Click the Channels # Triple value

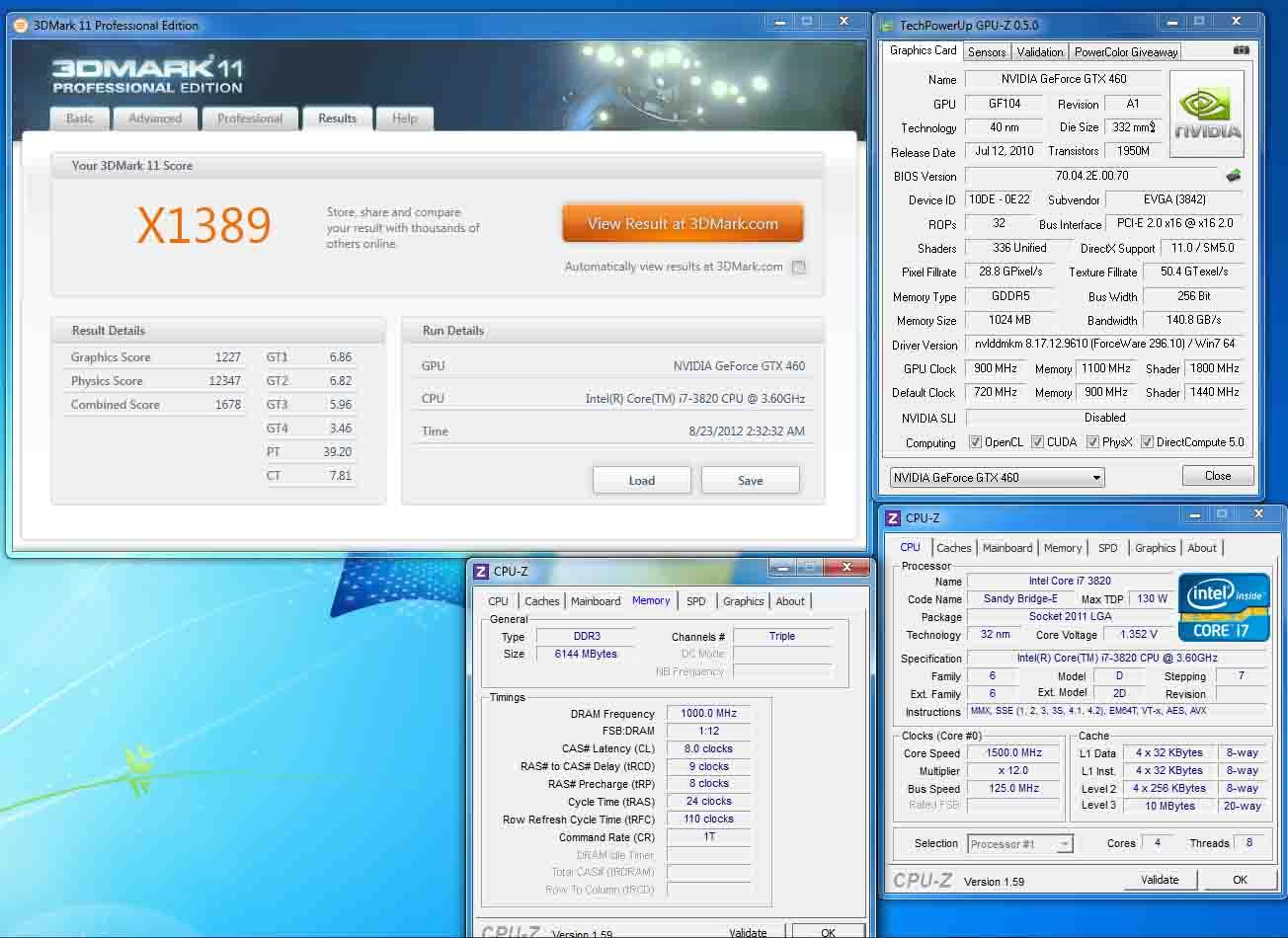coord(782,636)
